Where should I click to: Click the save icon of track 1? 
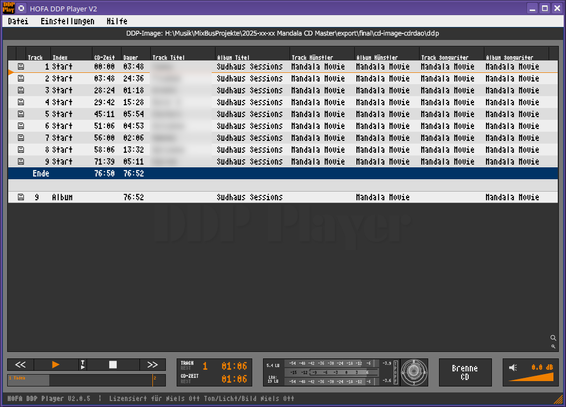[21, 66]
